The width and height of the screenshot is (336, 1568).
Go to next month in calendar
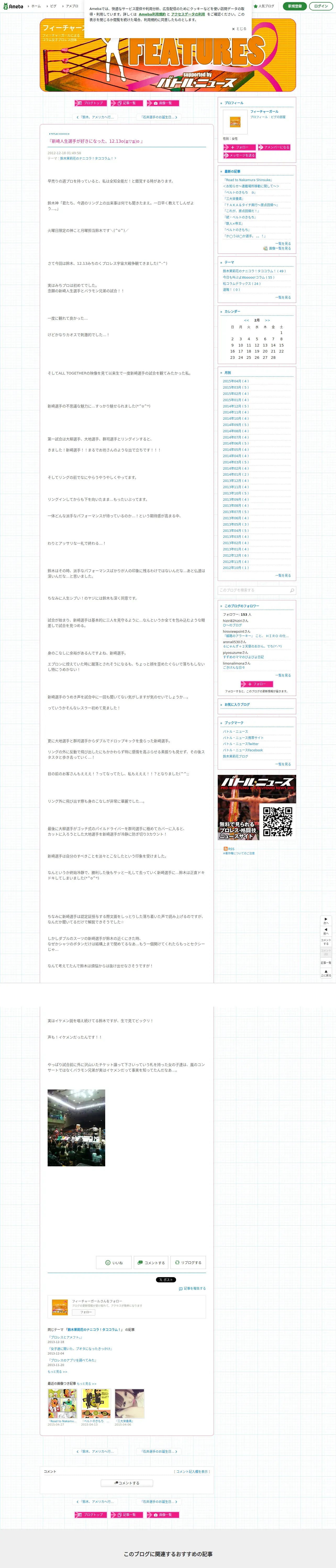click(x=267, y=320)
